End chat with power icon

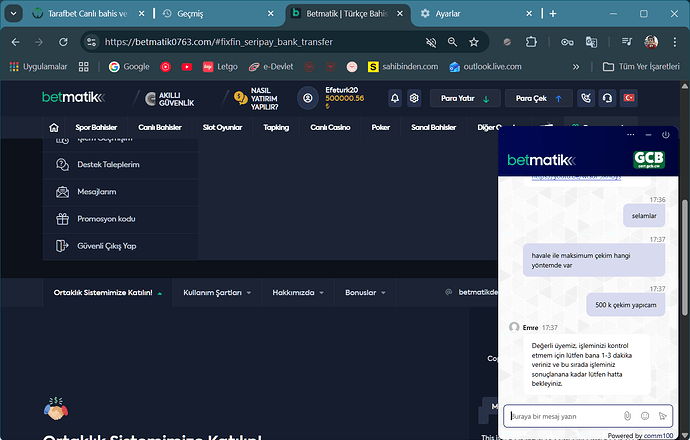pos(665,135)
